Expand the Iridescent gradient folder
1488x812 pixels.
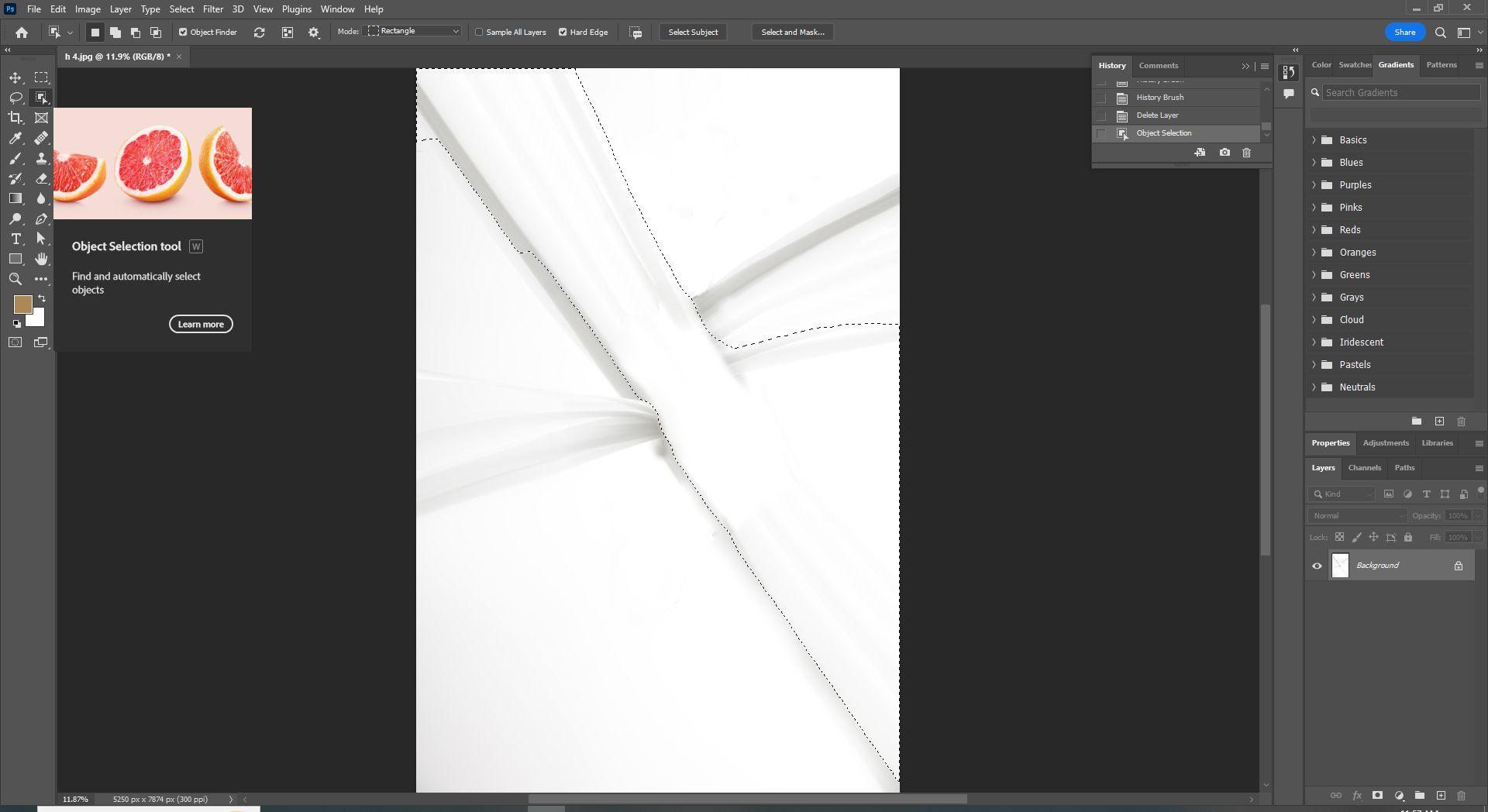pyautogui.click(x=1314, y=342)
